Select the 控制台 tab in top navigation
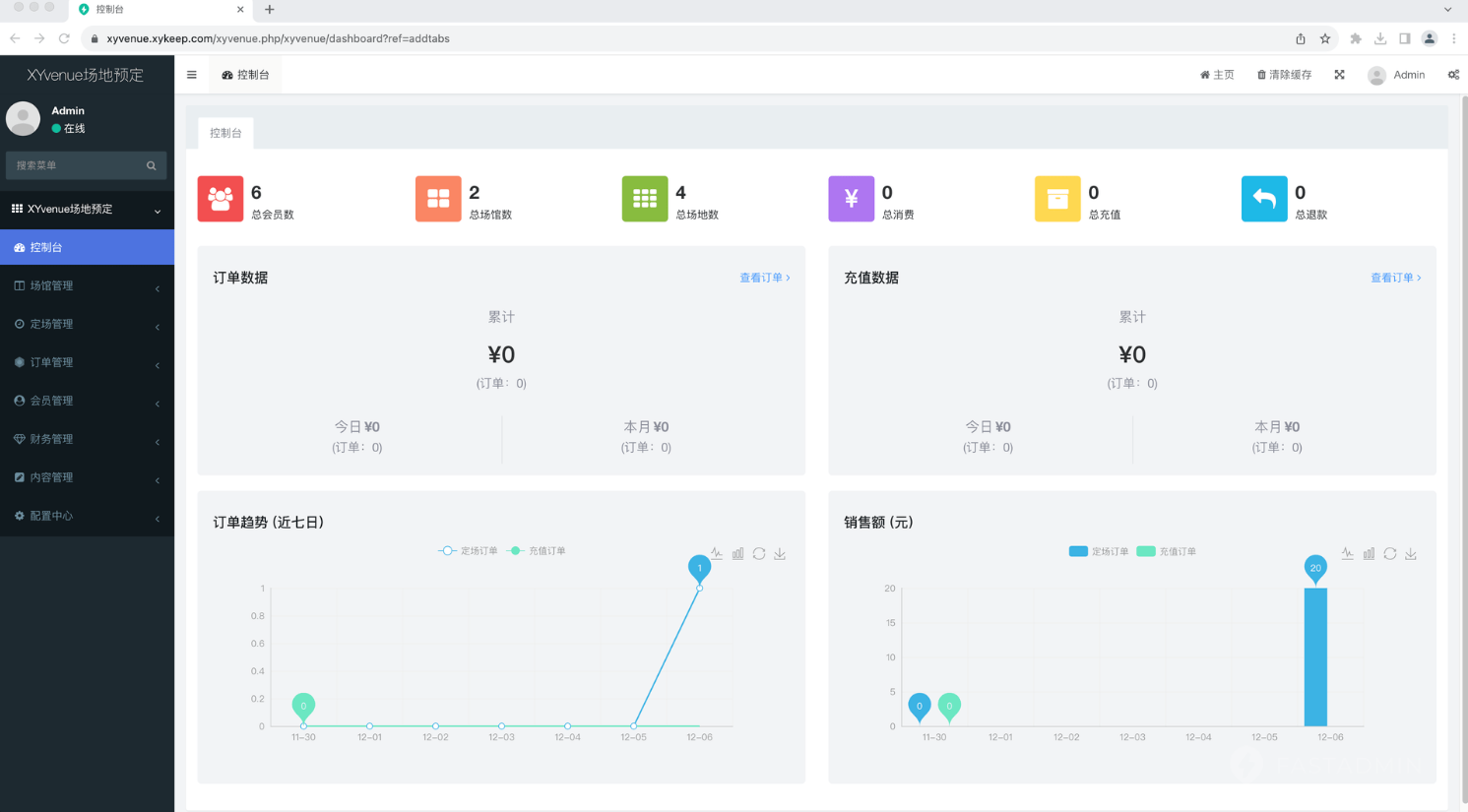The width and height of the screenshot is (1468, 812). (245, 75)
